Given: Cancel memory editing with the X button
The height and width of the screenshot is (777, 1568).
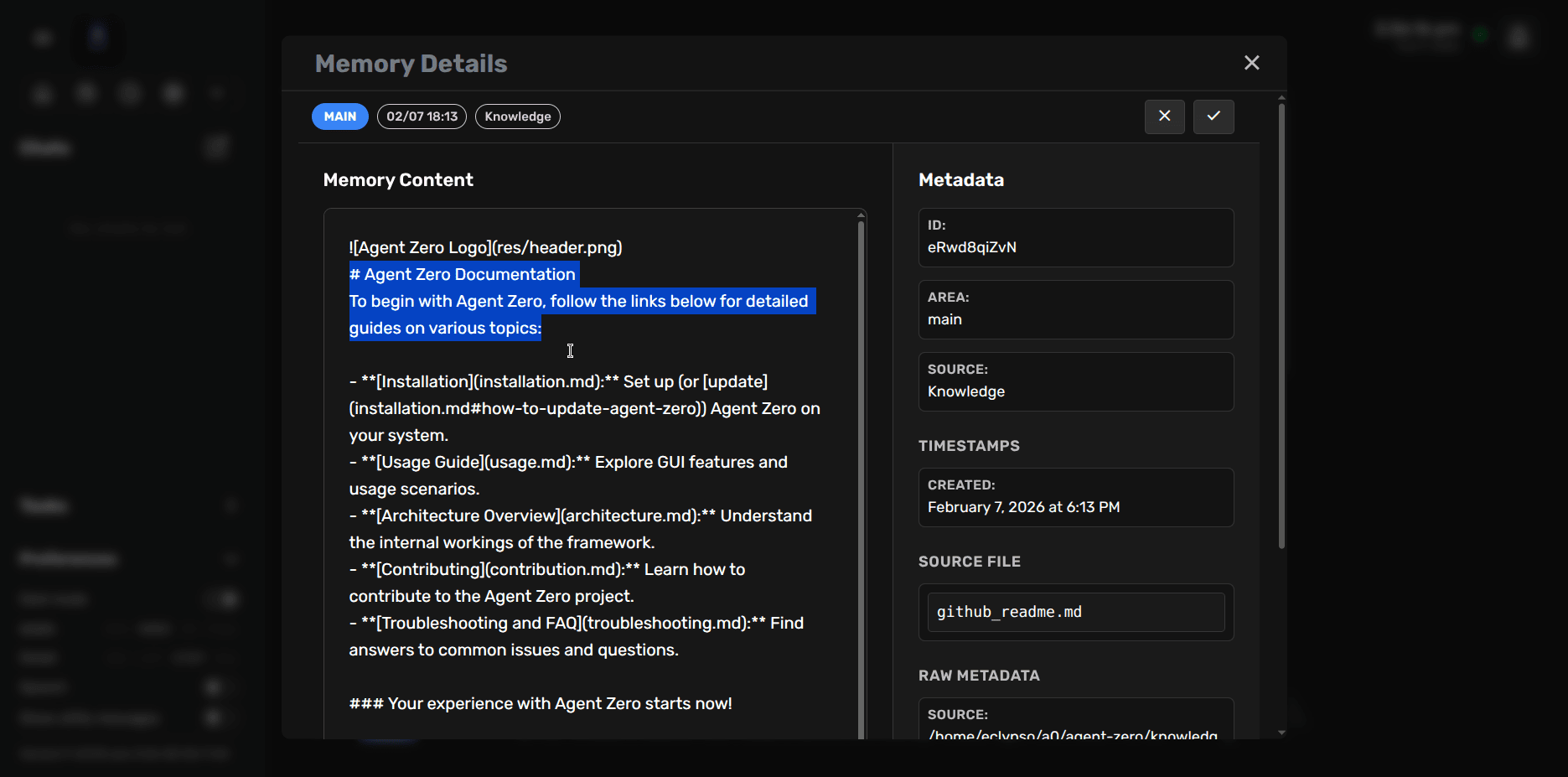Looking at the screenshot, I should (1164, 117).
